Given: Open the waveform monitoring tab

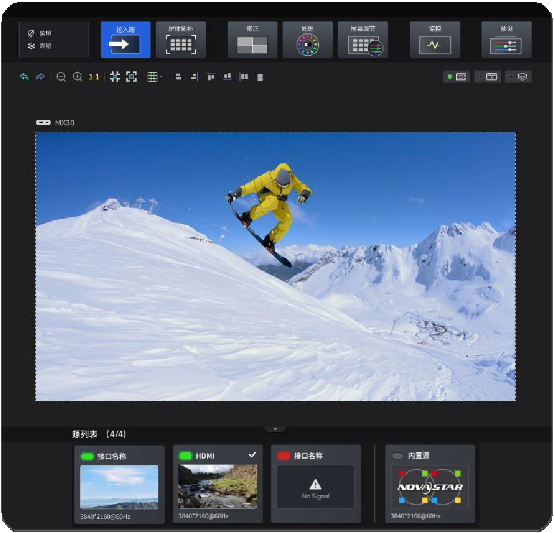Looking at the screenshot, I should (x=435, y=40).
